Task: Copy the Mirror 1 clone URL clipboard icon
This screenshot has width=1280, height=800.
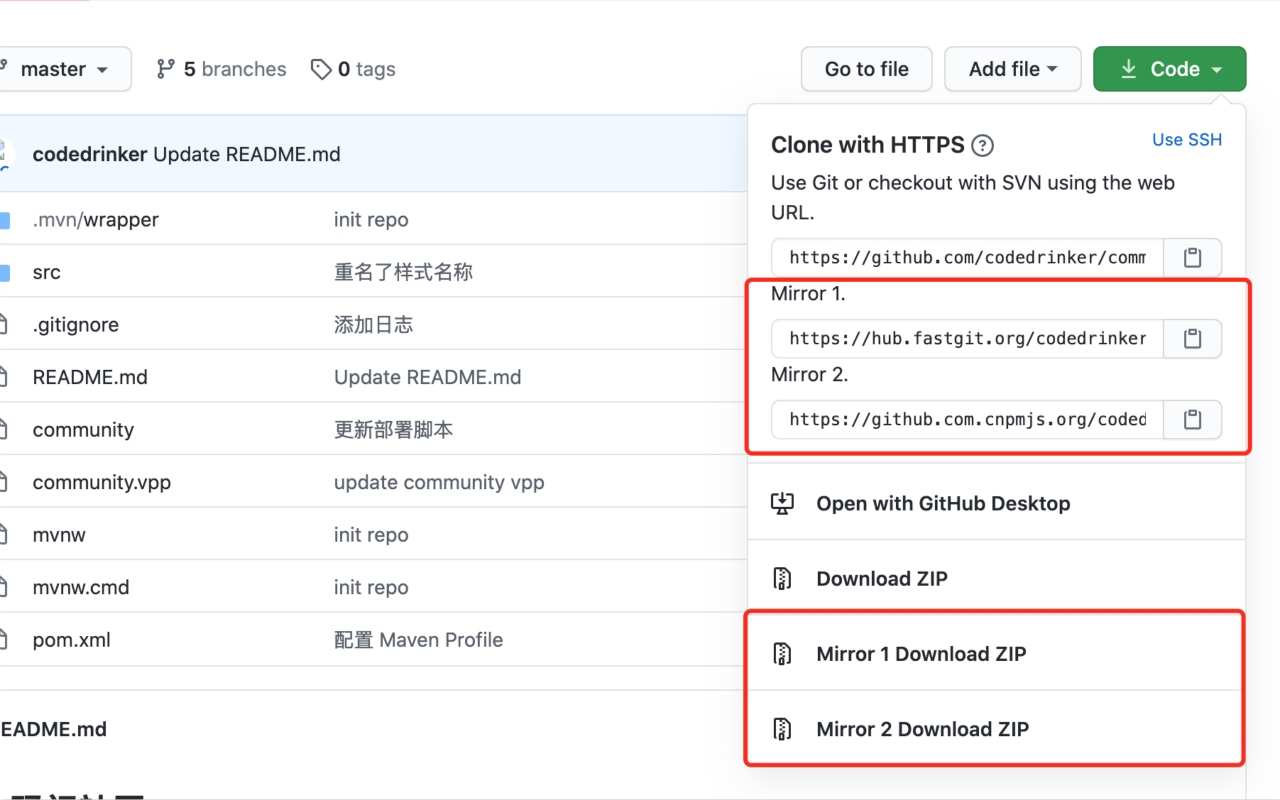Action: tap(1192, 338)
